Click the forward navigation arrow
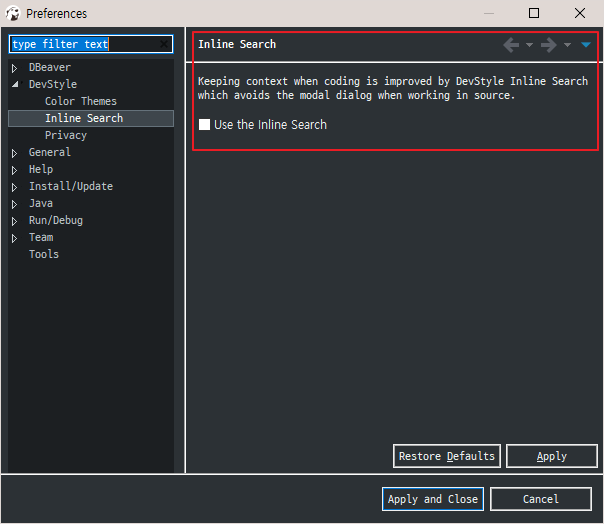The height and width of the screenshot is (524, 604). [x=549, y=45]
